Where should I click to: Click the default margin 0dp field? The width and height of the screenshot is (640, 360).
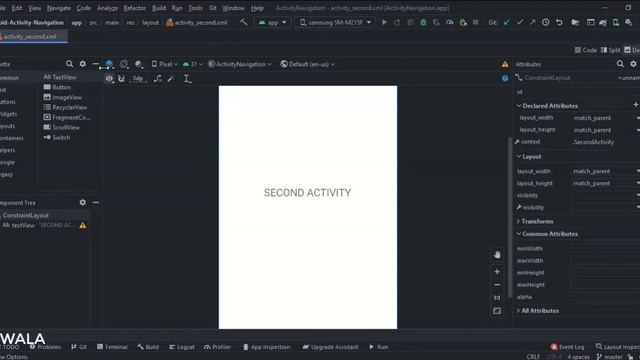tap(138, 78)
